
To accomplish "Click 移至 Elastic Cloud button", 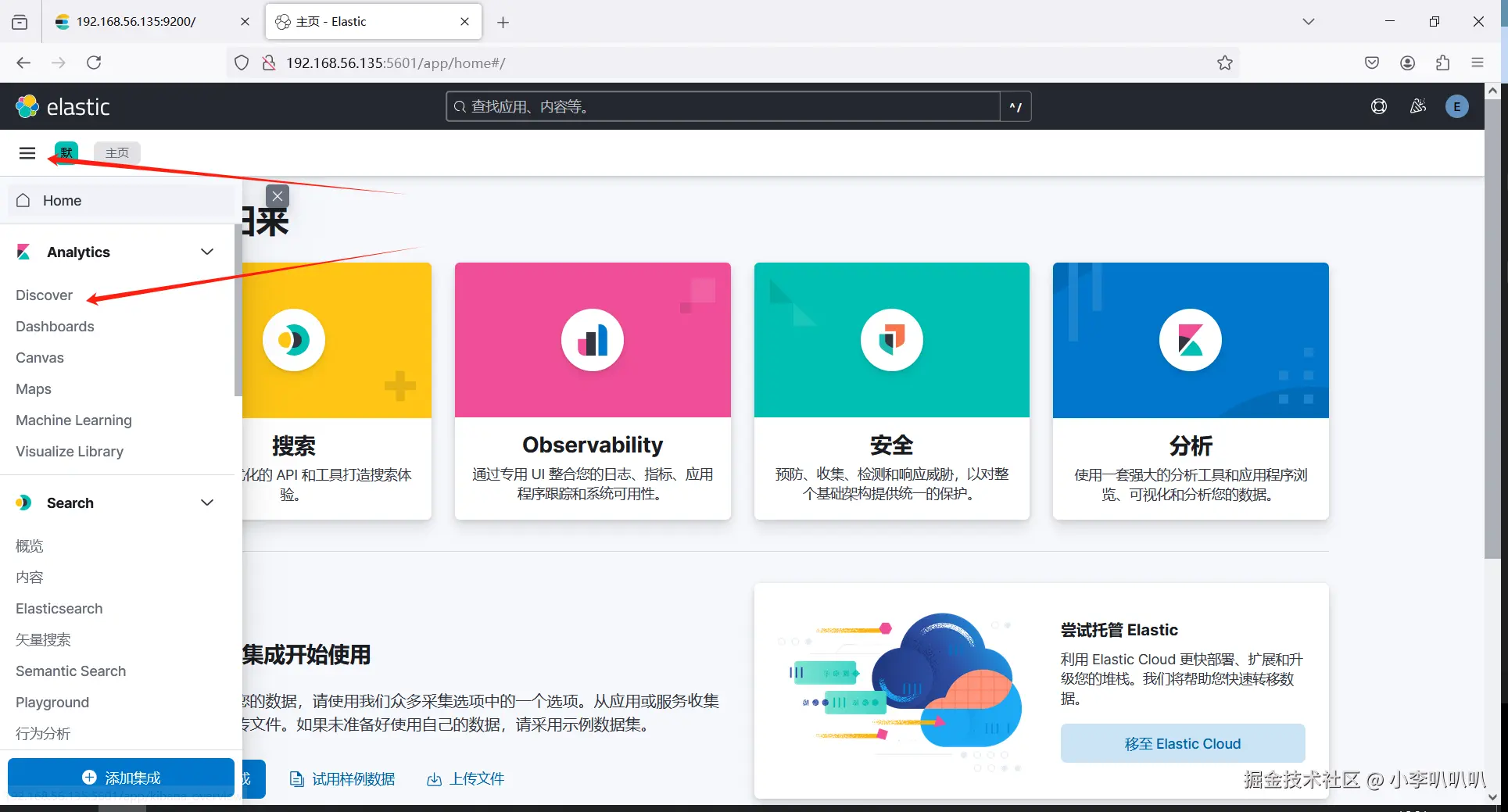I will click(x=1183, y=743).
